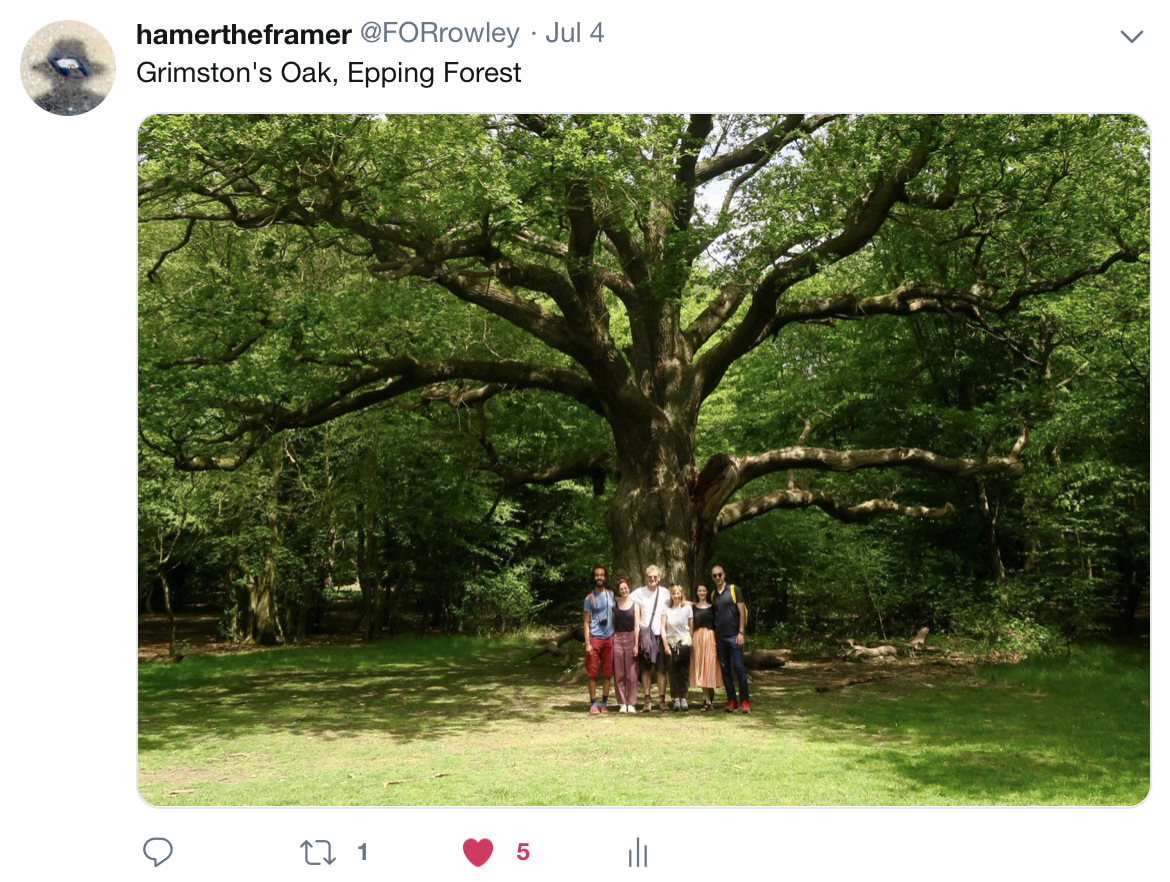
Task: Retweet the Epping Forest post
Action: point(318,852)
